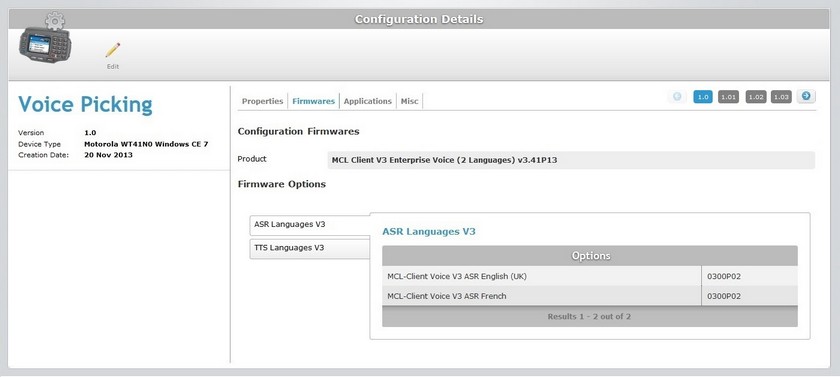Click the Edit pencil icon
The image size is (840, 377).
[x=112, y=50]
